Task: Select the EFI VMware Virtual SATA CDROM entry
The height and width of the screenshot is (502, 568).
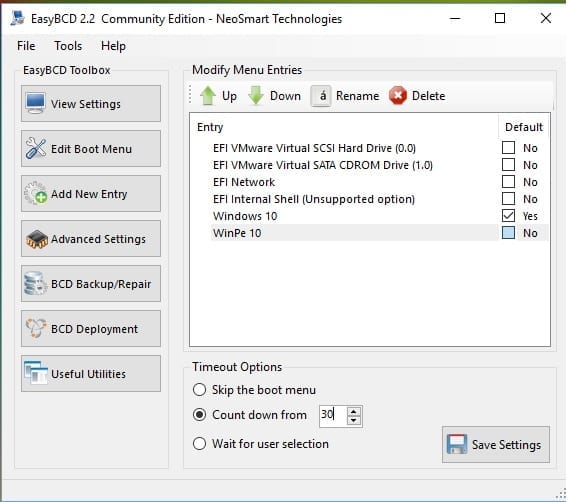Action: click(323, 165)
